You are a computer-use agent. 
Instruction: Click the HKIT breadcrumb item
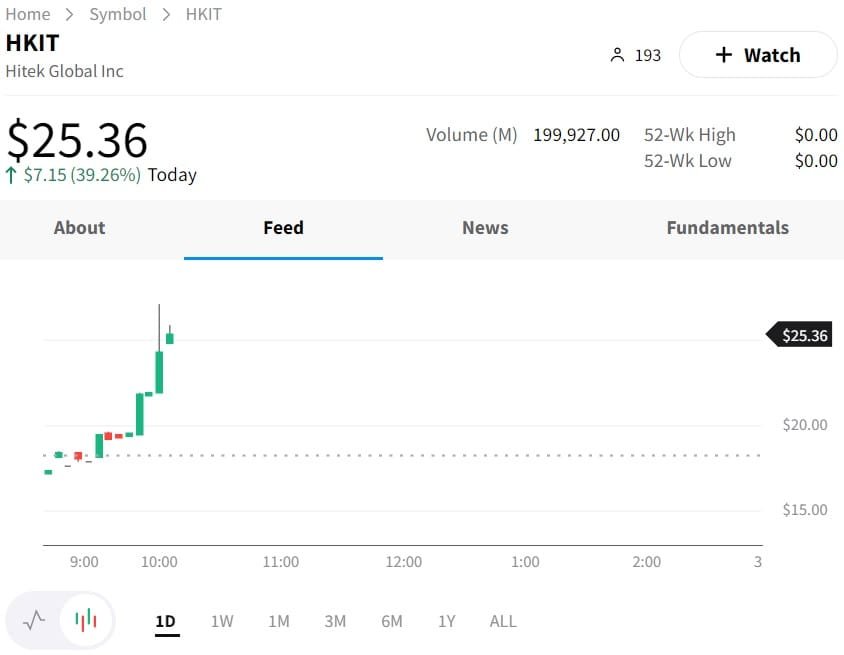click(x=204, y=14)
